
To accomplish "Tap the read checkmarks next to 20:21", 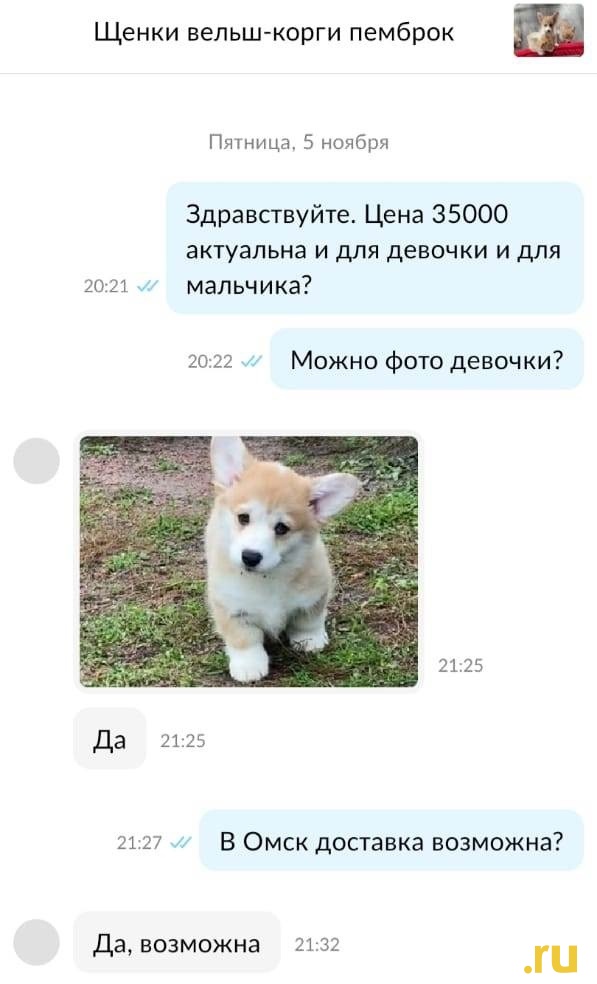I will pos(148,286).
